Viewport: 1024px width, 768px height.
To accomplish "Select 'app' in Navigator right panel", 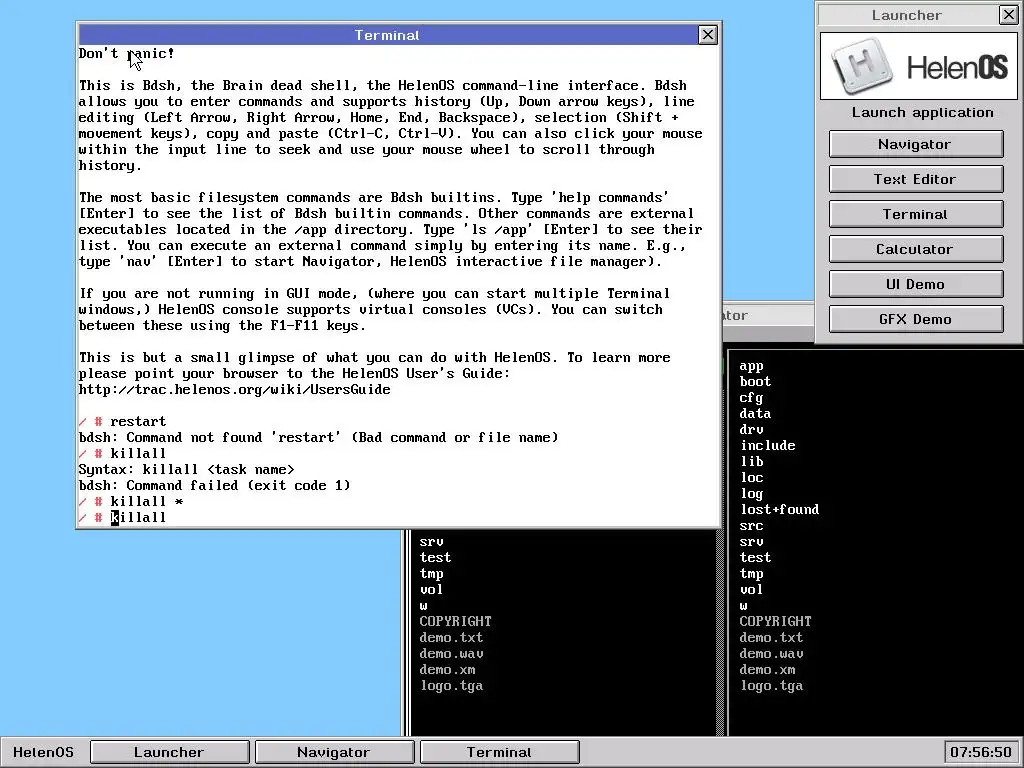I will tap(751, 366).
